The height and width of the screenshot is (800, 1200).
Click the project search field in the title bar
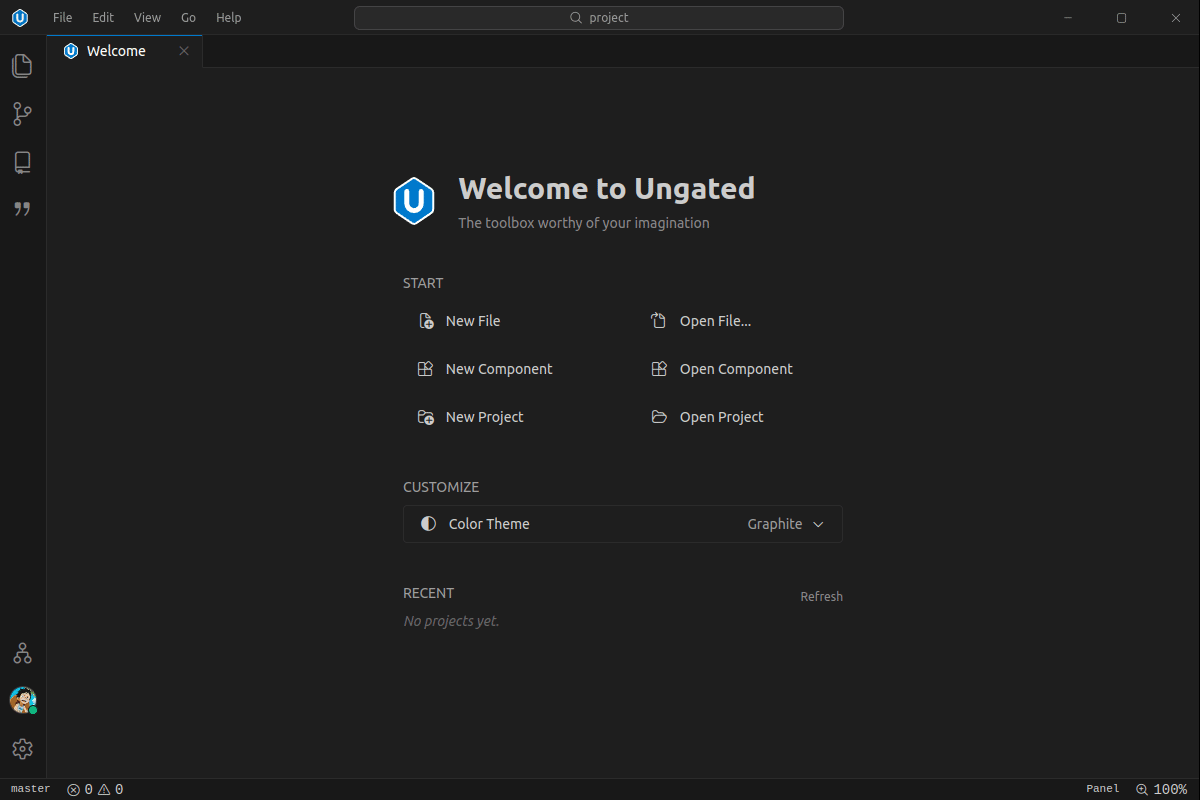(598, 17)
